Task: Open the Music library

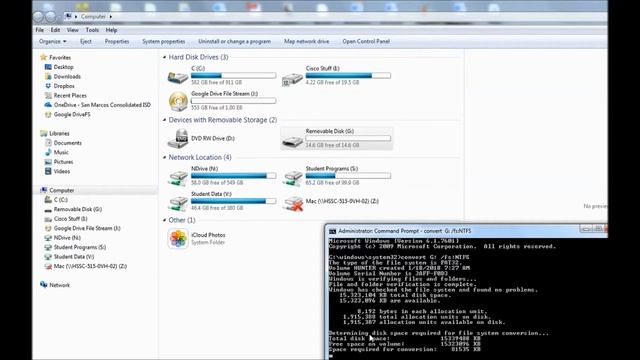Action: [x=61, y=152]
